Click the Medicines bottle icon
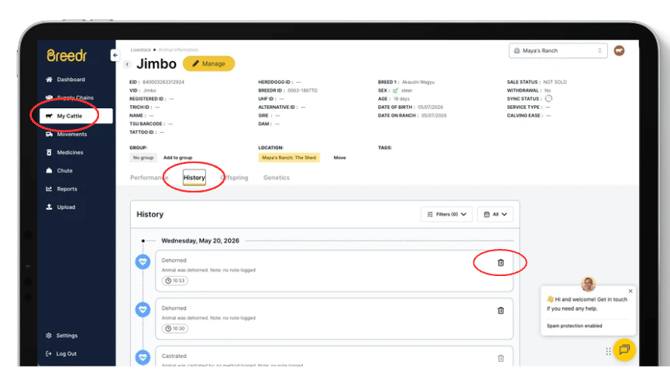Screen dimensions: 670x375 pos(49,152)
